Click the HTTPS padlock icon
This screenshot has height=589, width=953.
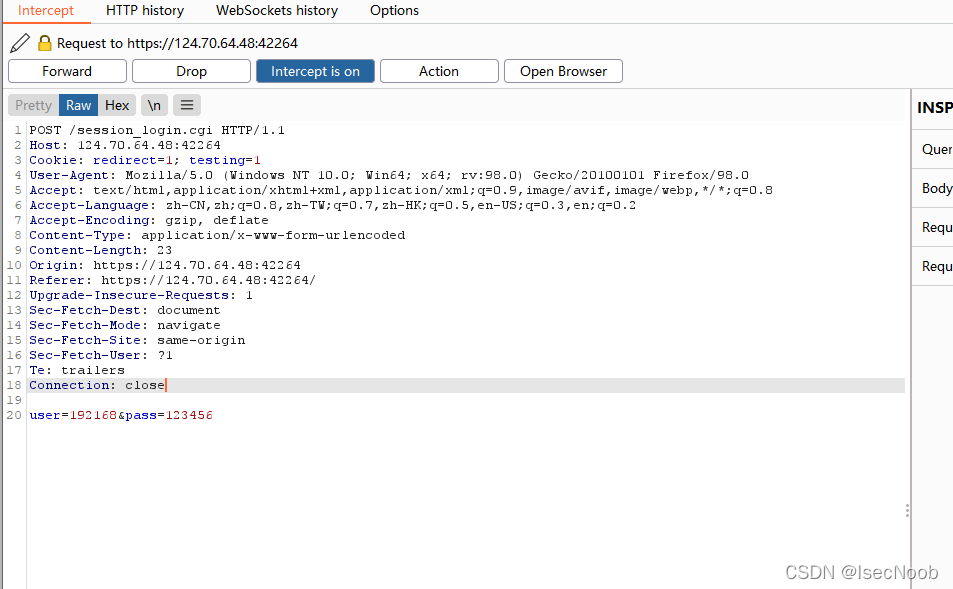pyautogui.click(x=44, y=43)
